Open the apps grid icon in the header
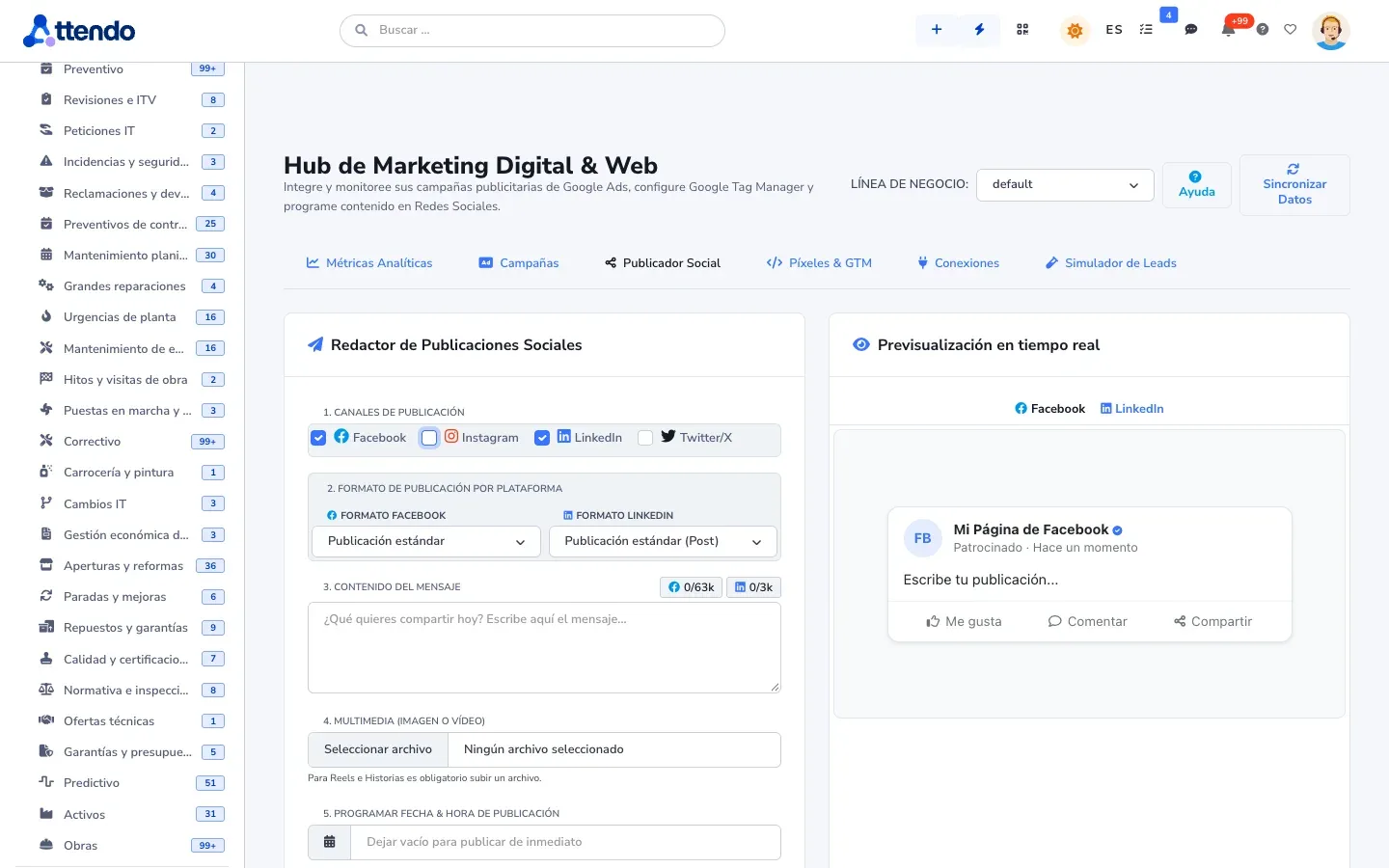Screen dimensions: 1389x868 click(x=1022, y=30)
